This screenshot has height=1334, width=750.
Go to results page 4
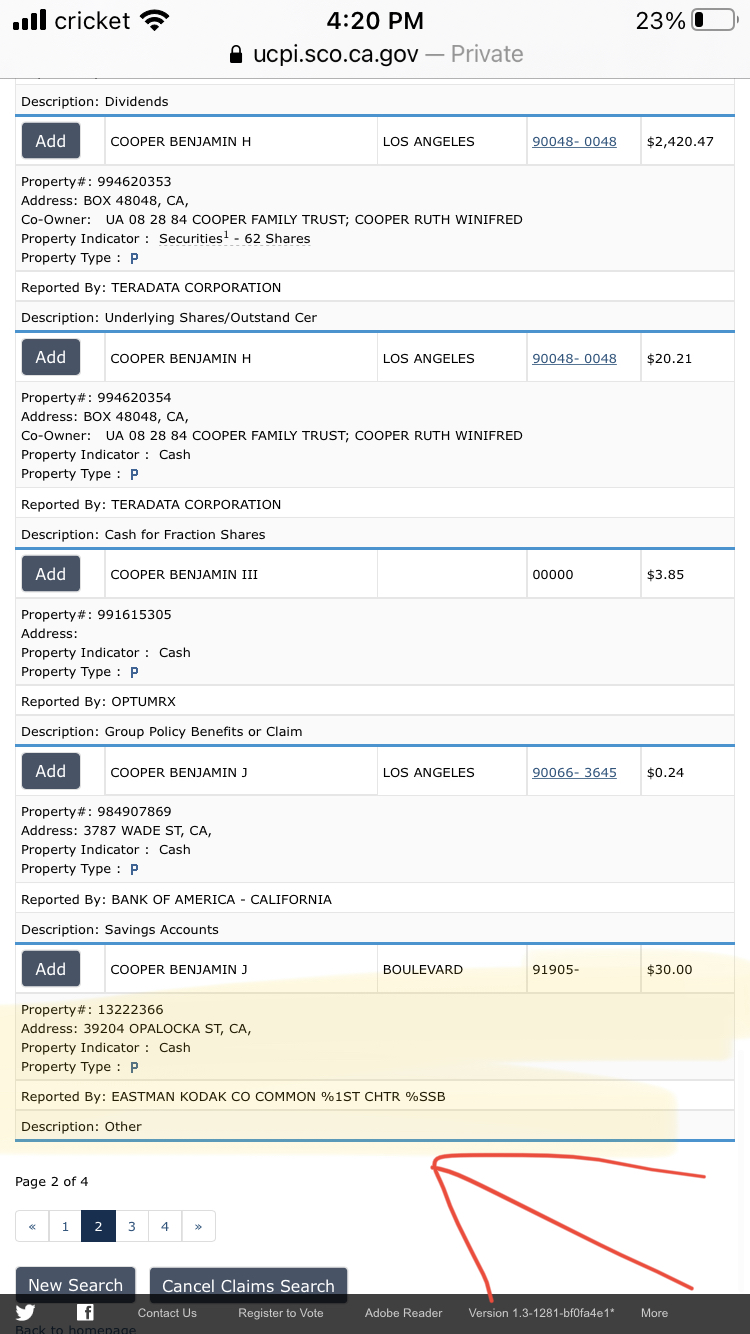[165, 1226]
